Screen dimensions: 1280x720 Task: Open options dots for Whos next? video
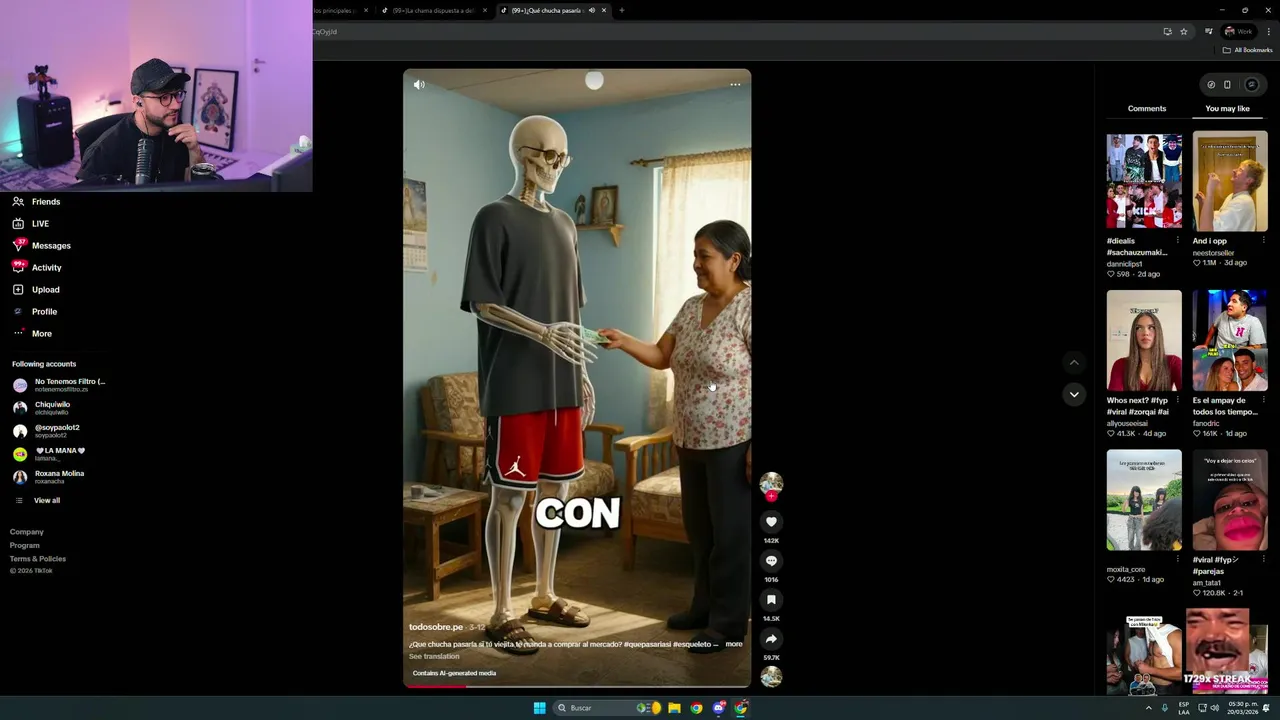click(1177, 400)
